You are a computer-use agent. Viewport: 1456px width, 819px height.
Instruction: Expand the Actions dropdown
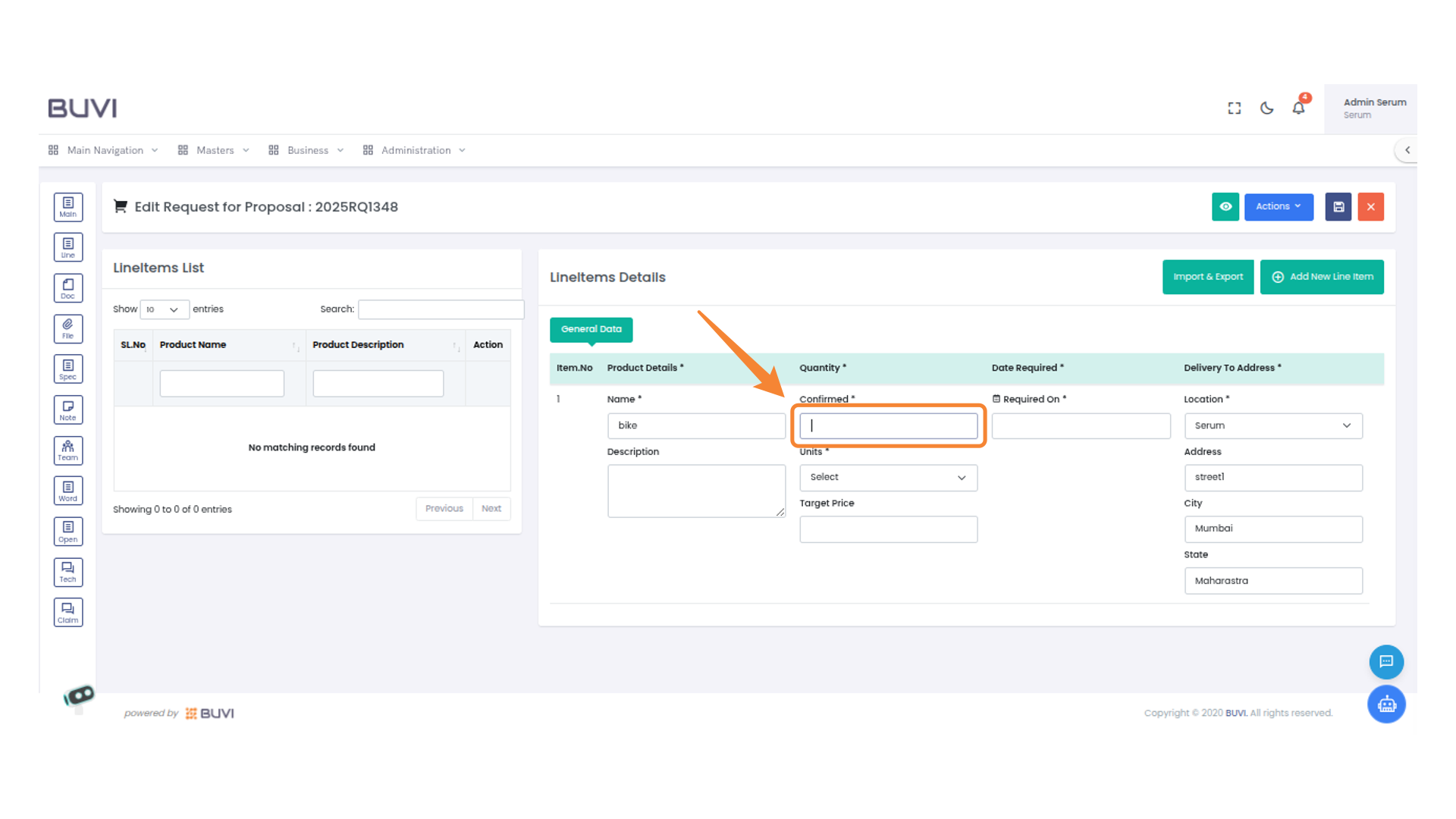pos(1279,206)
